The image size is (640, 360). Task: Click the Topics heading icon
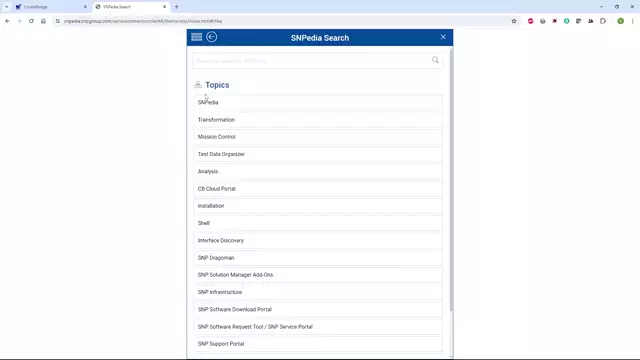click(198, 84)
